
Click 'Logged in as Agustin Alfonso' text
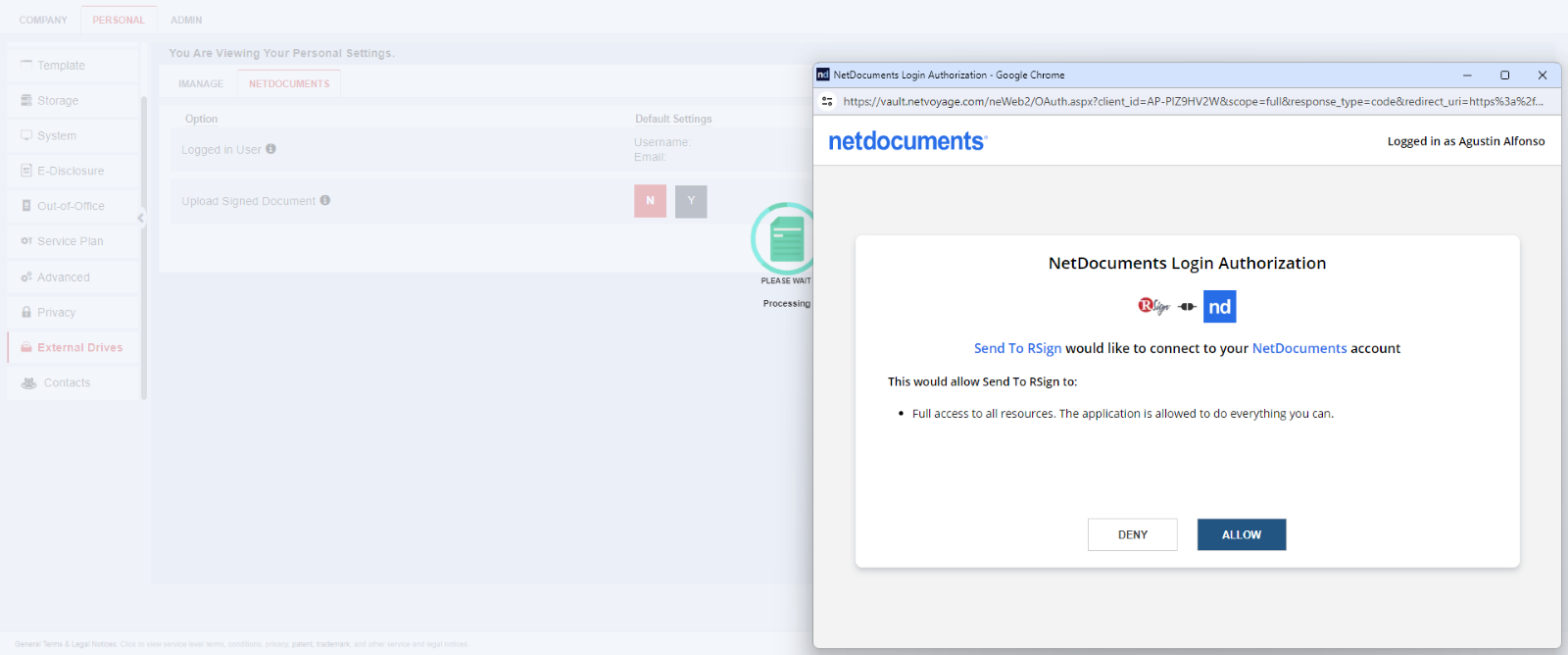point(1466,141)
